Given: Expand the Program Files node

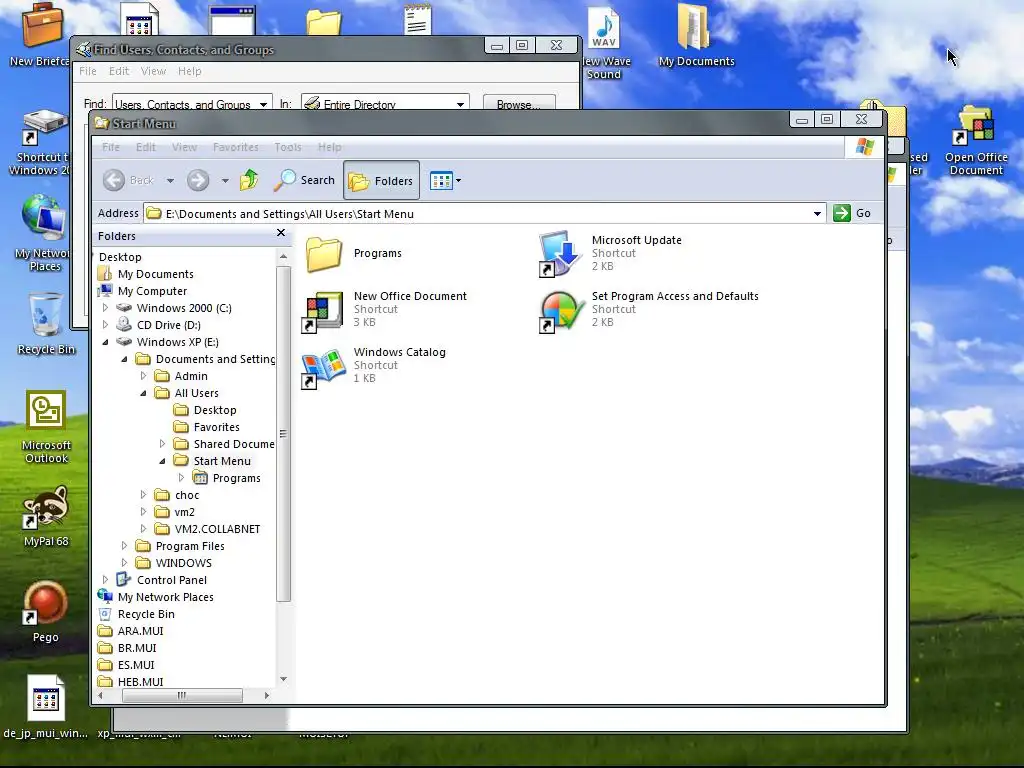Looking at the screenshot, I should [x=124, y=545].
